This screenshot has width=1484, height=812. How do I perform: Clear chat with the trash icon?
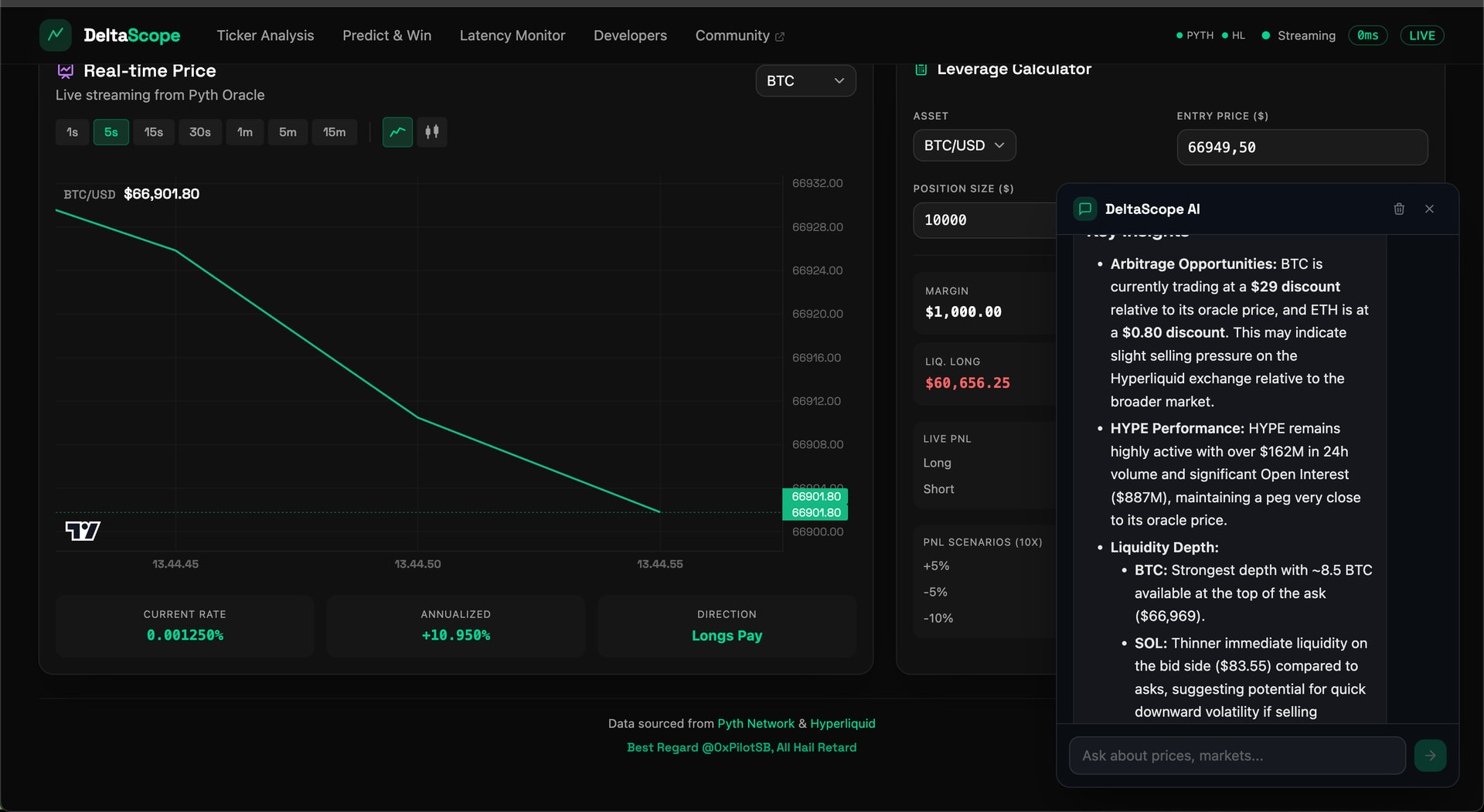[x=1399, y=209]
